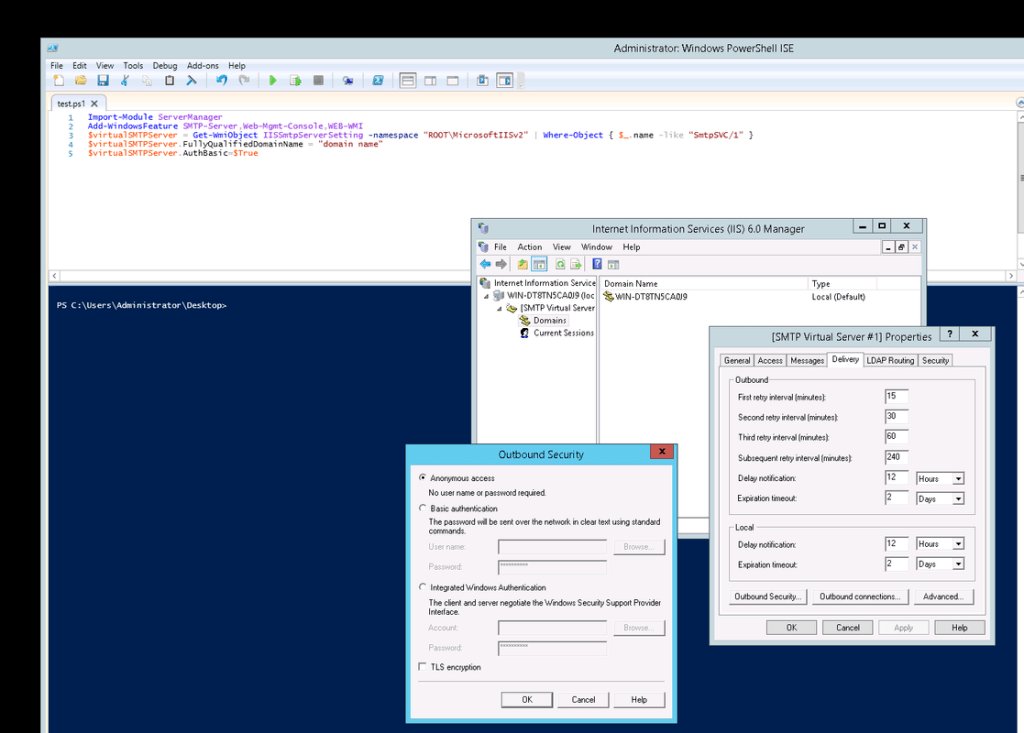Switch to Access tab in SMTP Properties
This screenshot has height=733, width=1024.
(x=769, y=361)
